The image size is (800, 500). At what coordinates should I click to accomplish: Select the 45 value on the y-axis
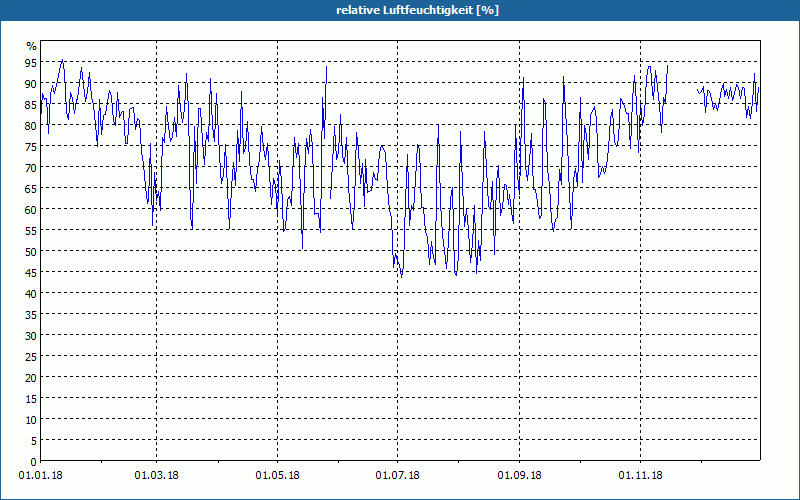pyautogui.click(x=32, y=272)
